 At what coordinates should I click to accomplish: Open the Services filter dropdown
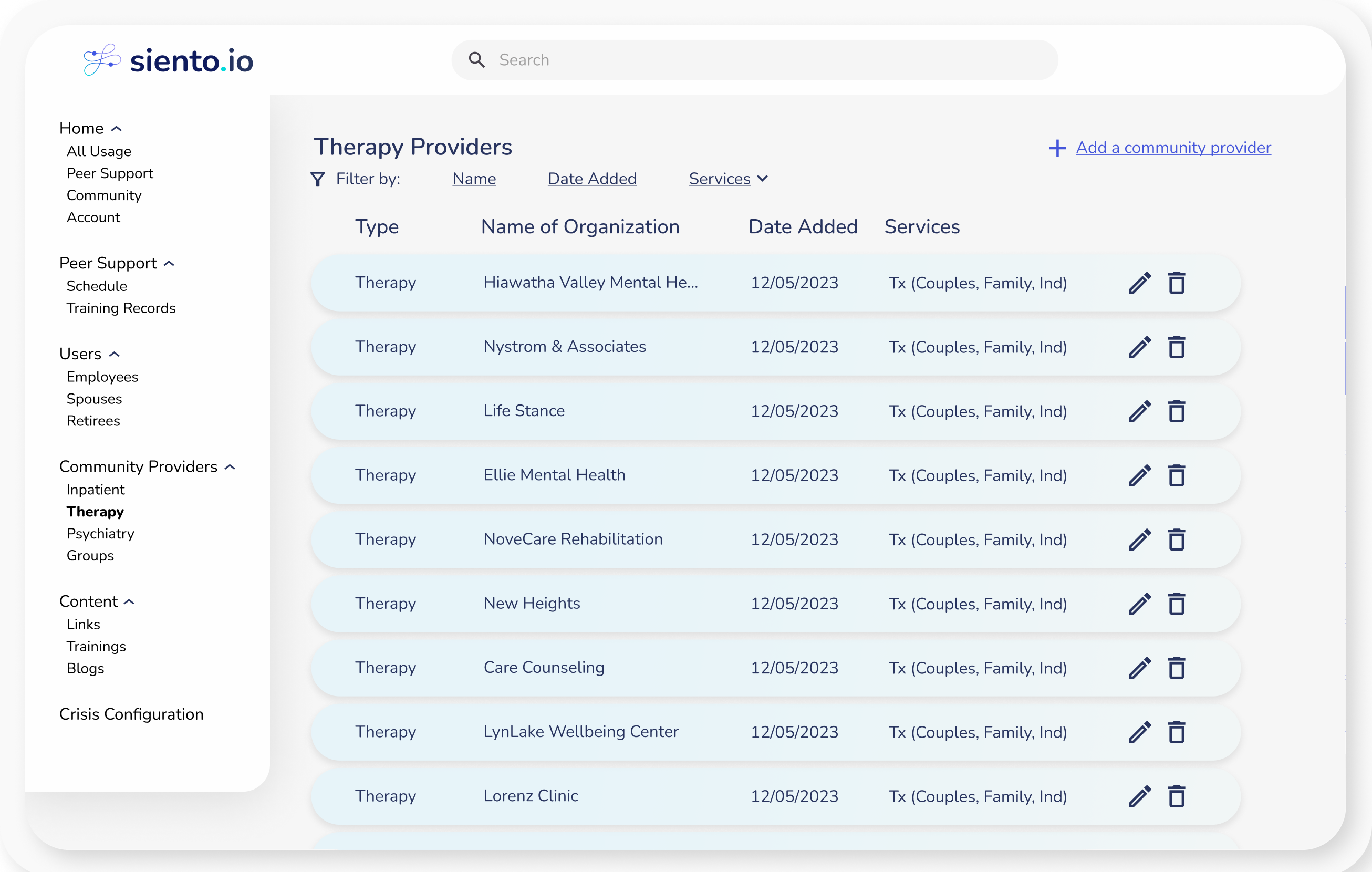(x=728, y=179)
